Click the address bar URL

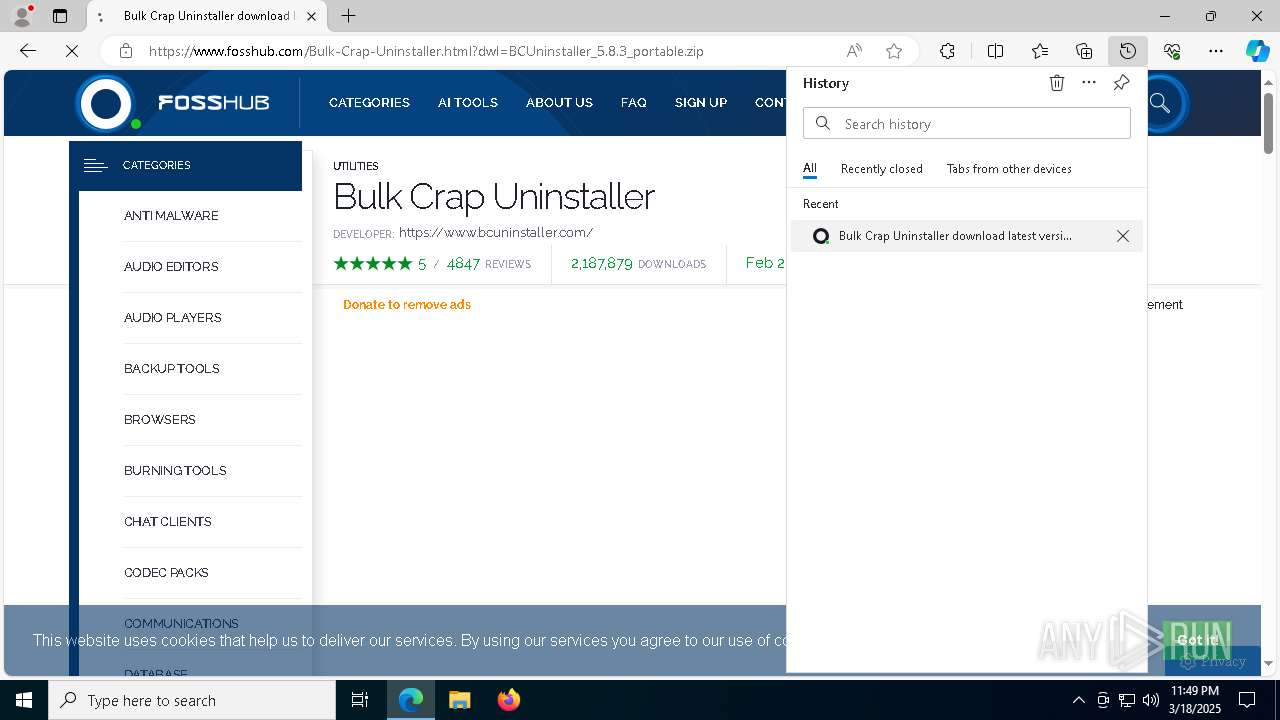click(x=426, y=51)
